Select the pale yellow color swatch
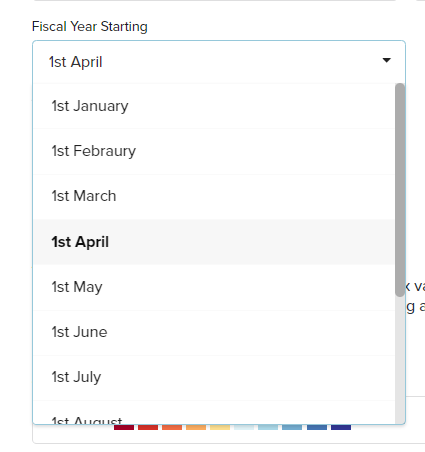Image resolution: width=425 pixels, height=452 pixels. 220,427
